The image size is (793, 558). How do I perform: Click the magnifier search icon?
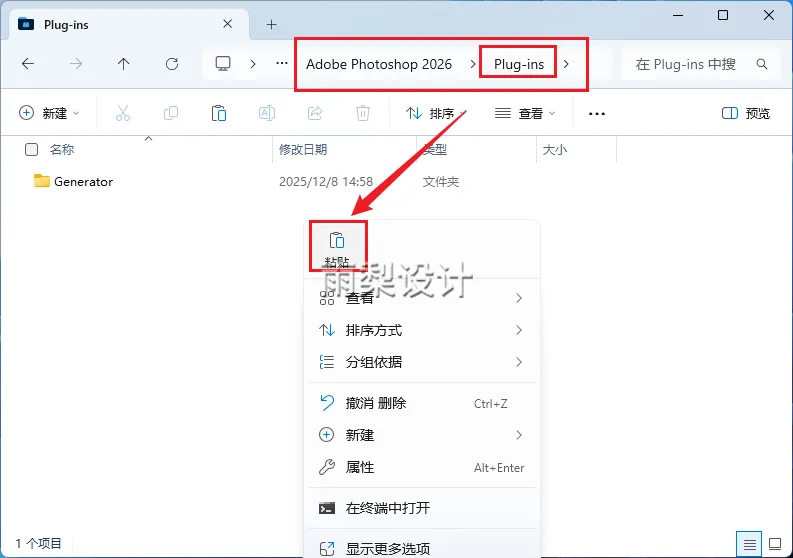point(762,64)
